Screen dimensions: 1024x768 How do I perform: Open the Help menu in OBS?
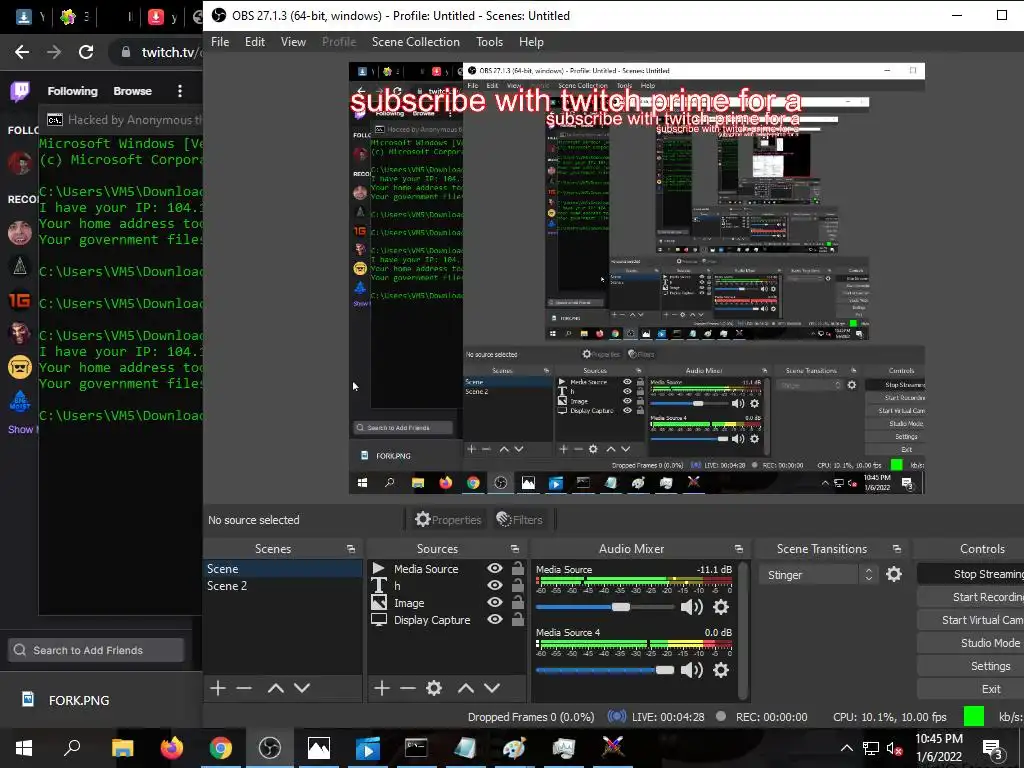[x=531, y=42]
